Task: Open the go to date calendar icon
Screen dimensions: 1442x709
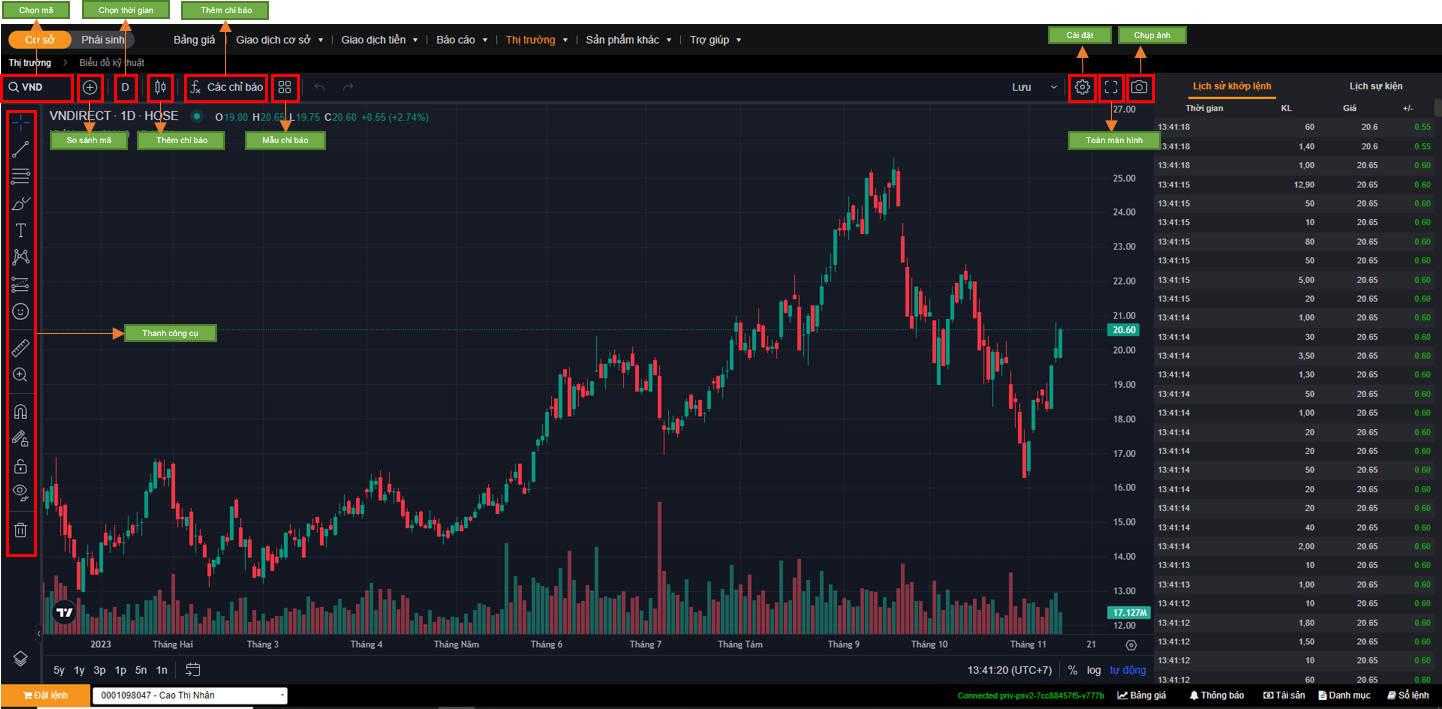Action: [194, 669]
